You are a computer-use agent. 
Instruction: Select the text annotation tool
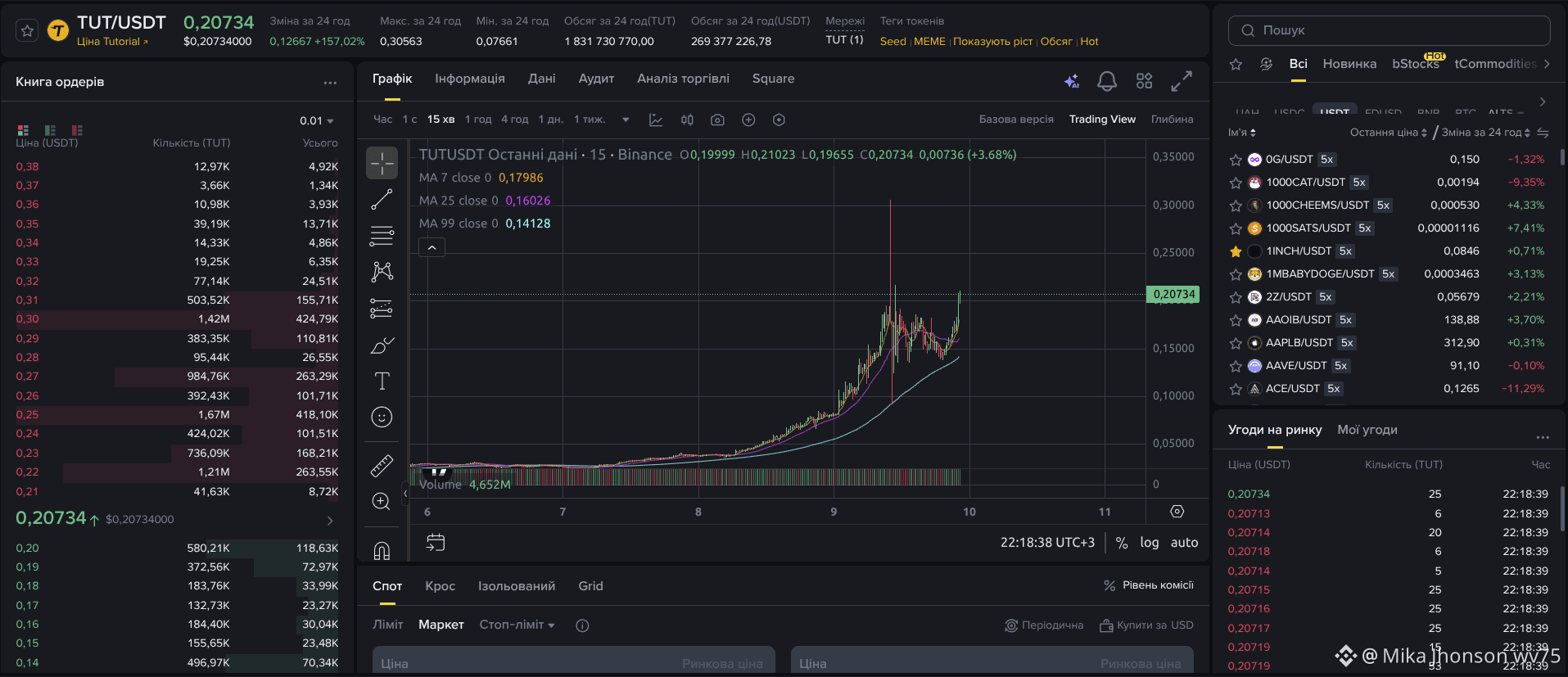(382, 381)
